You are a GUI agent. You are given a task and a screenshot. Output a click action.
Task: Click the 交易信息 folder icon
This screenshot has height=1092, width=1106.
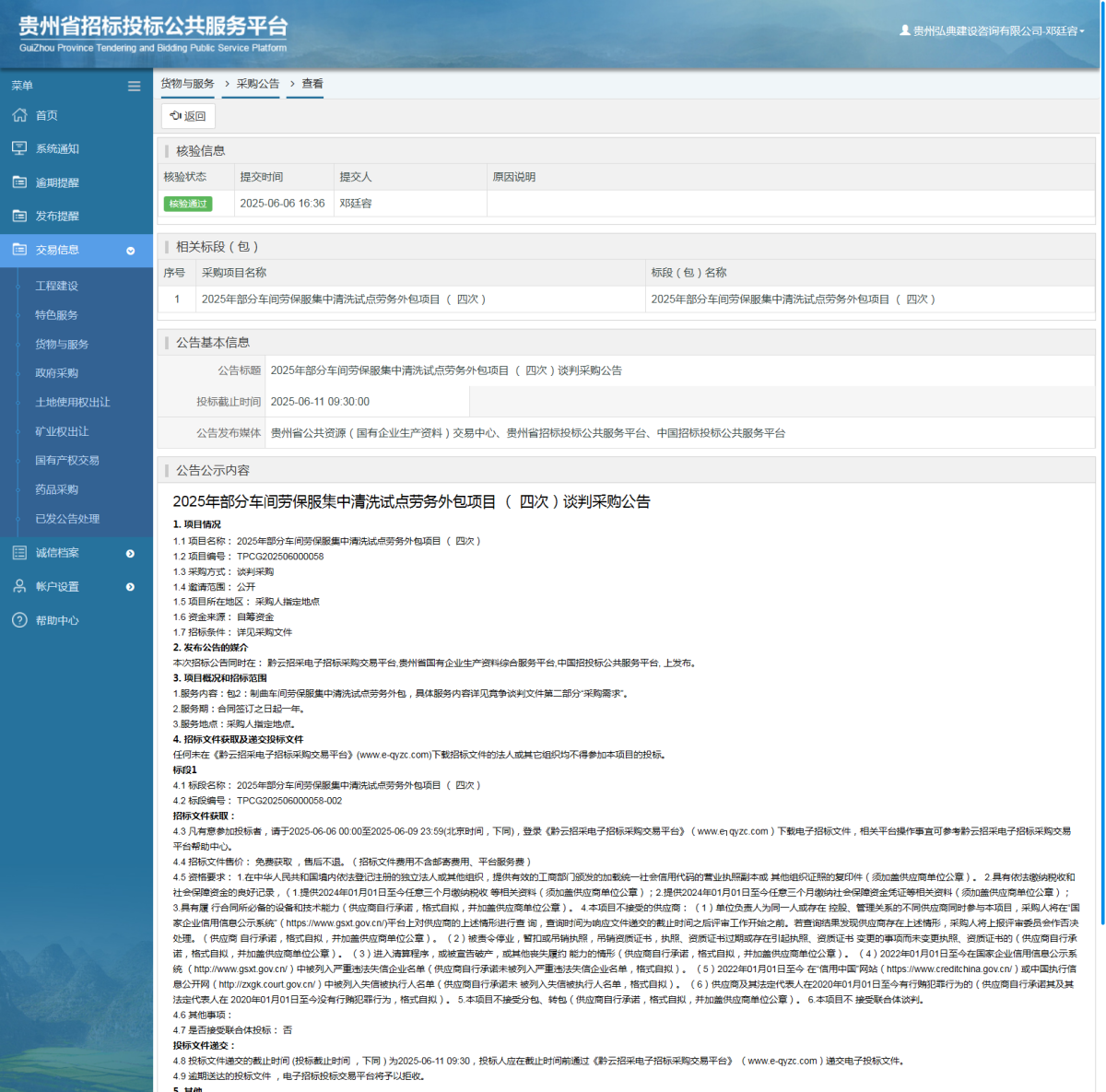(19, 249)
